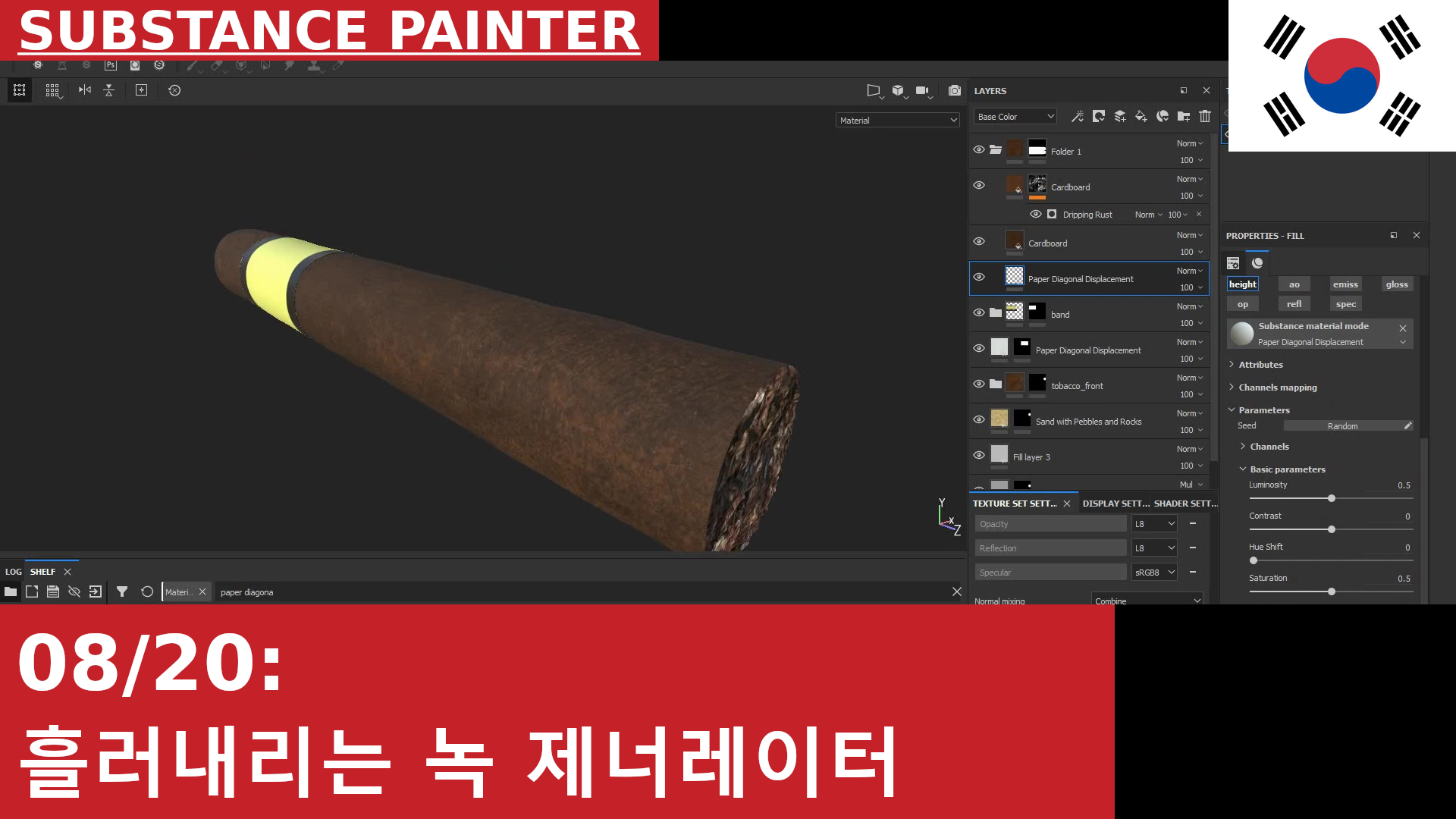Add a new paint layer
The height and width of the screenshot is (819, 1456).
coord(1119,116)
